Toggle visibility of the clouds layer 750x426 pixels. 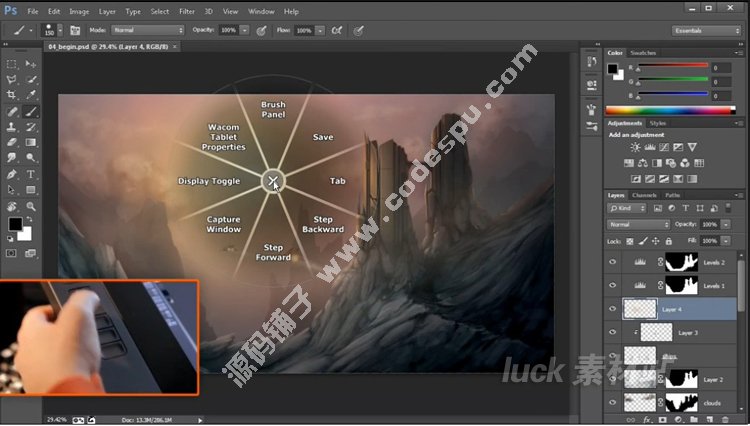613,403
